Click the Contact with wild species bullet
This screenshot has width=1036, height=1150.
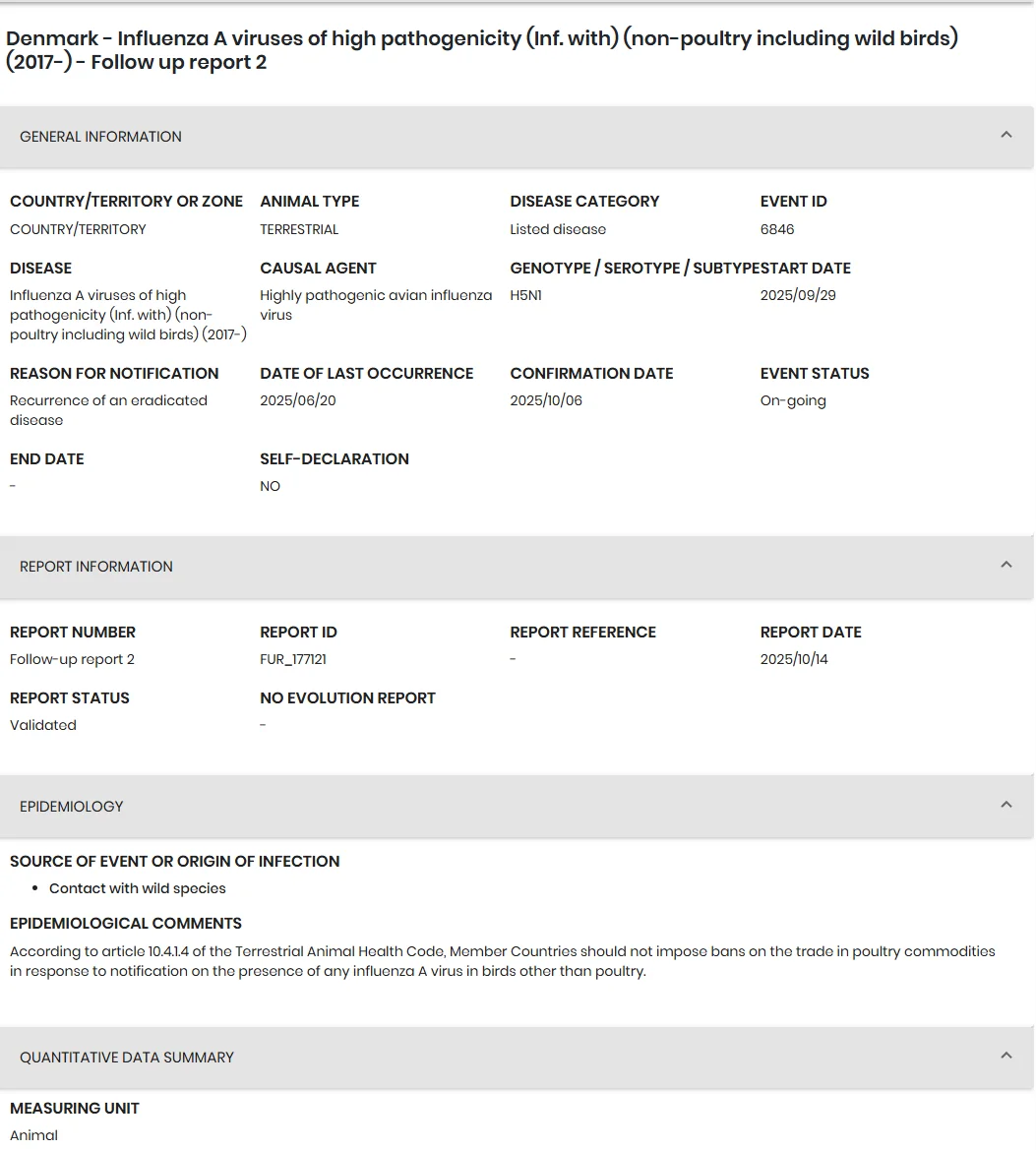[137, 889]
